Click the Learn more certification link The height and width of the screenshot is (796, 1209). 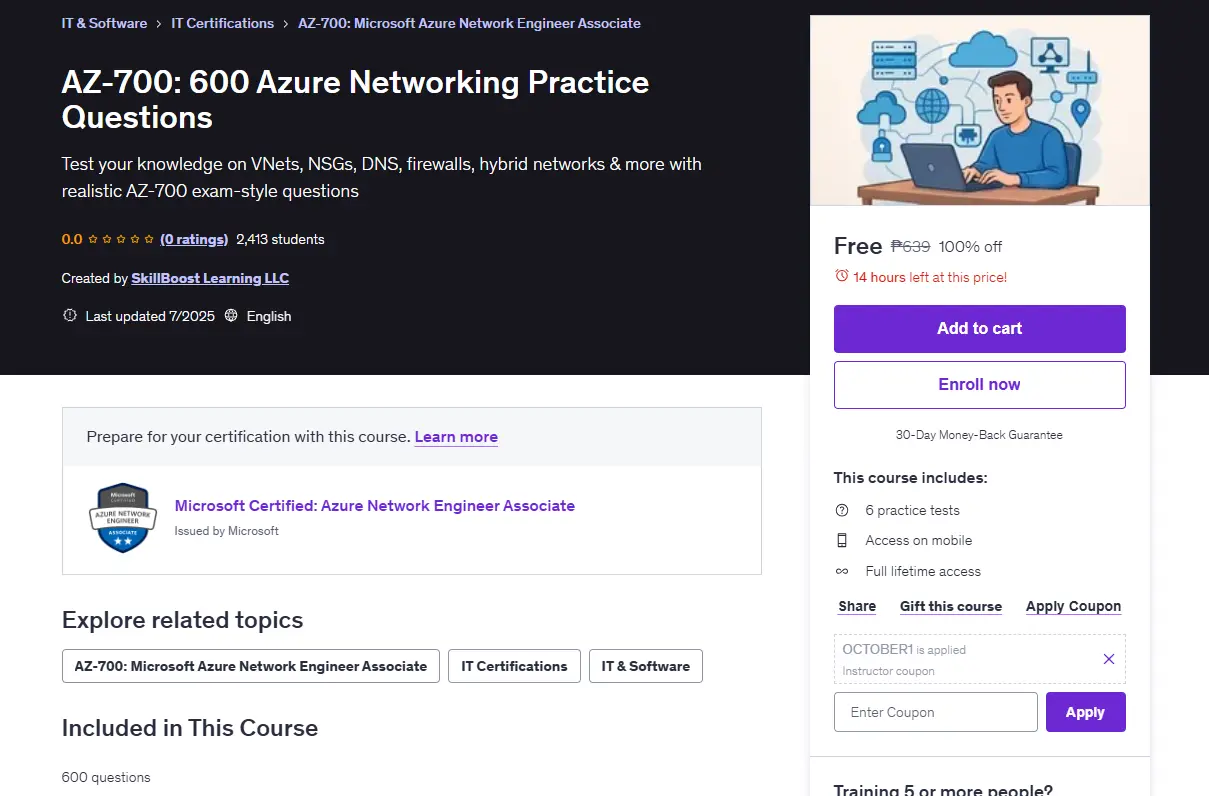[x=456, y=437]
